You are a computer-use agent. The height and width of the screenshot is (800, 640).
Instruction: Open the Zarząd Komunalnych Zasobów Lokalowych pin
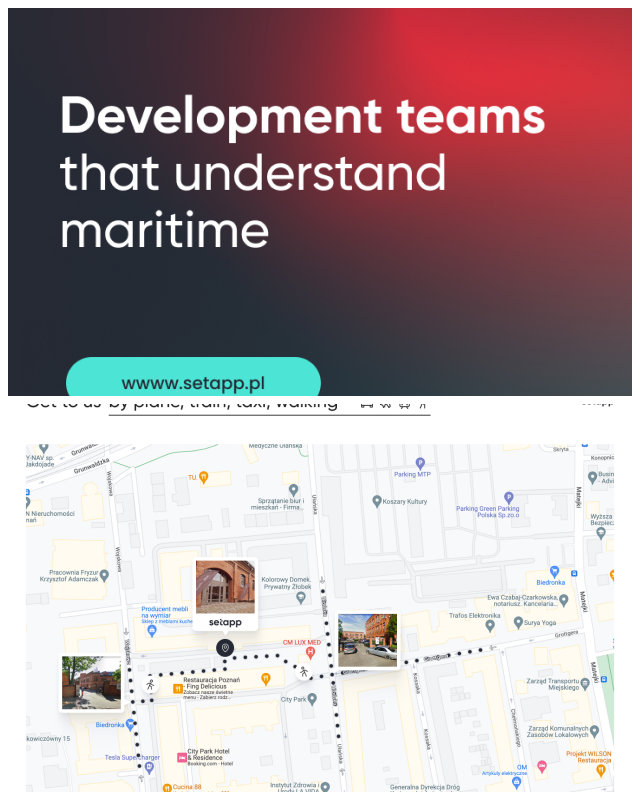tap(594, 732)
